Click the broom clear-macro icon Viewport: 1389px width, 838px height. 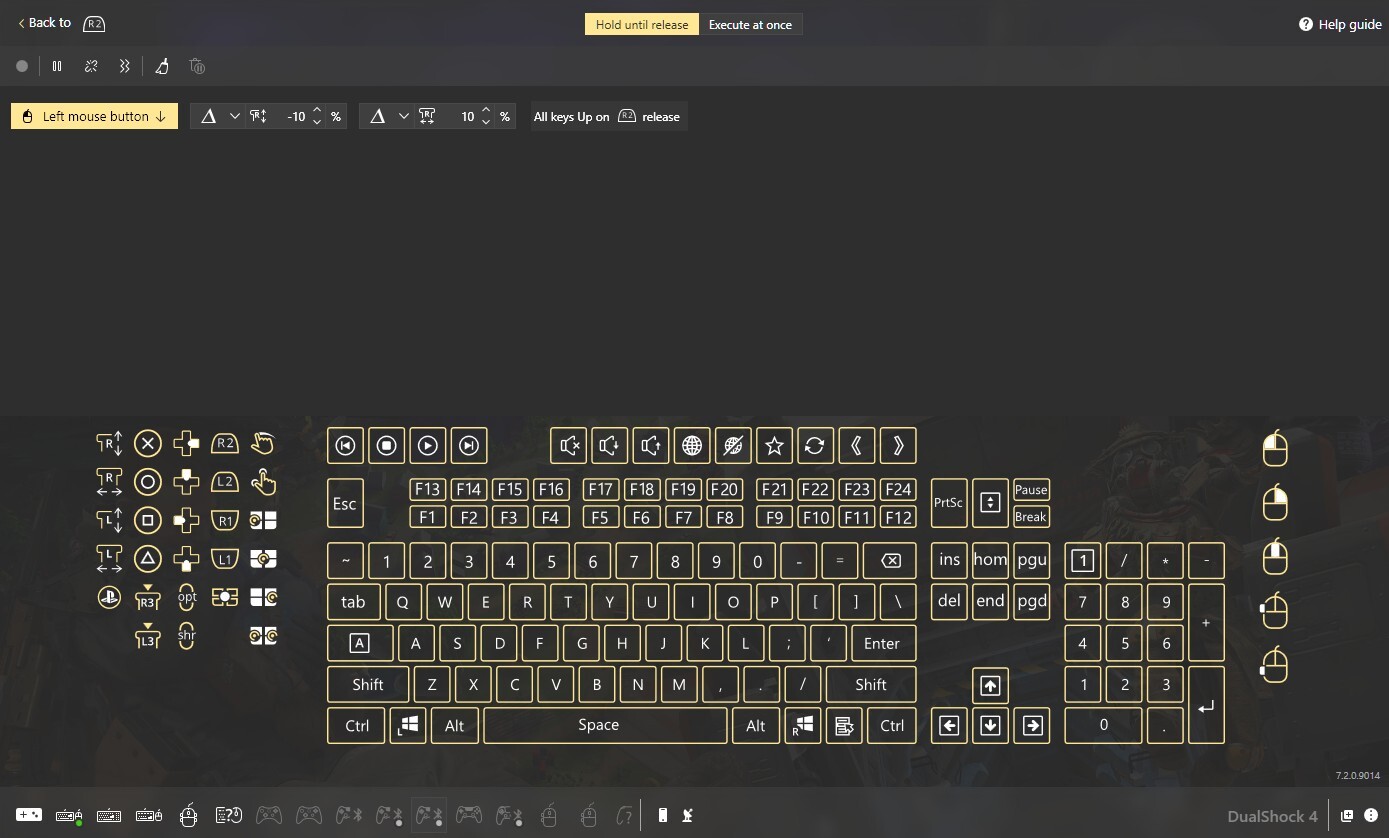pos(162,66)
